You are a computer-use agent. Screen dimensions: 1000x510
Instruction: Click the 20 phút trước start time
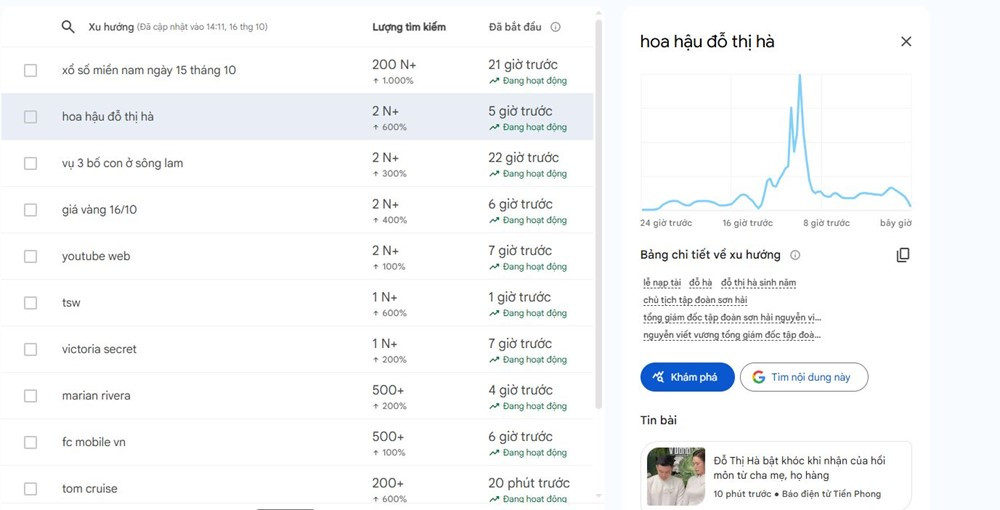coord(529,483)
